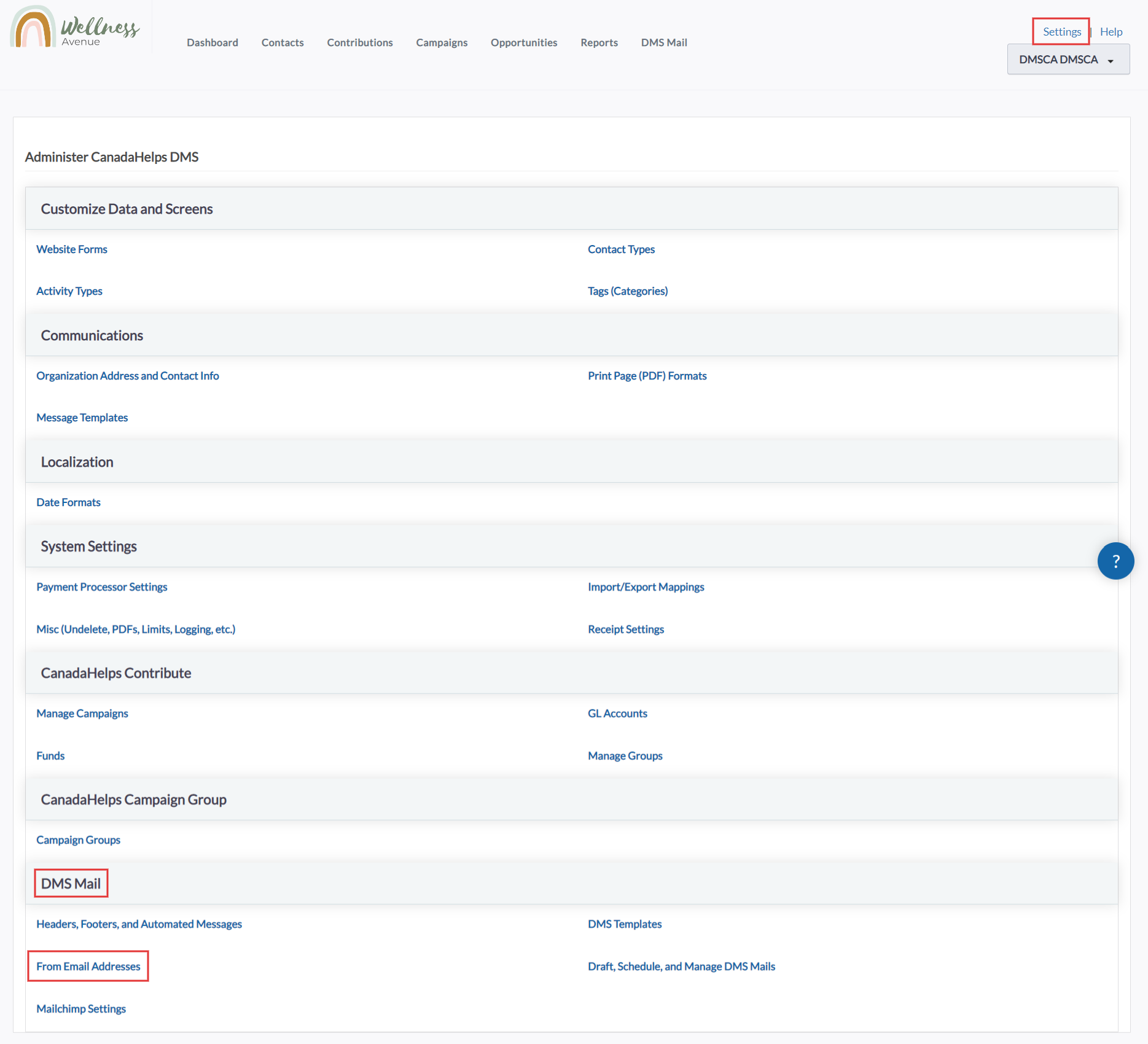This screenshot has width=1148, height=1044.
Task: Open Receipt Settings
Action: [x=626, y=629]
